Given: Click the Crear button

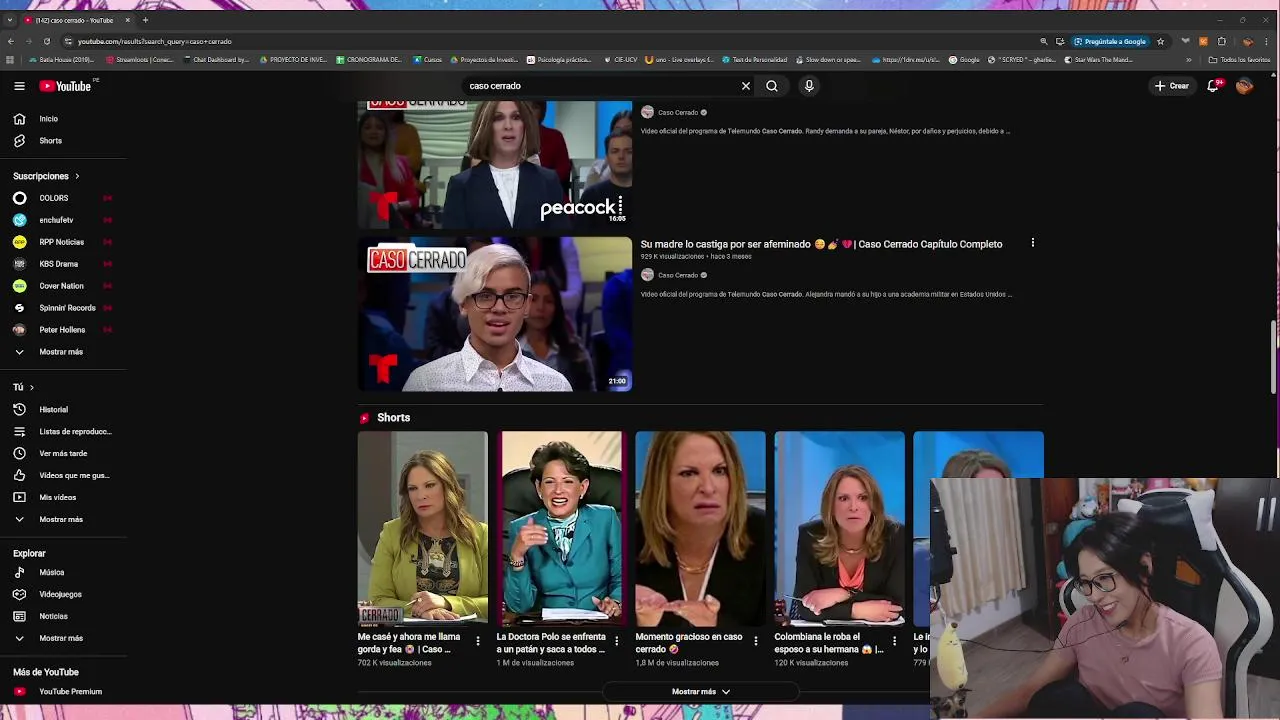Looking at the screenshot, I should [x=1172, y=86].
